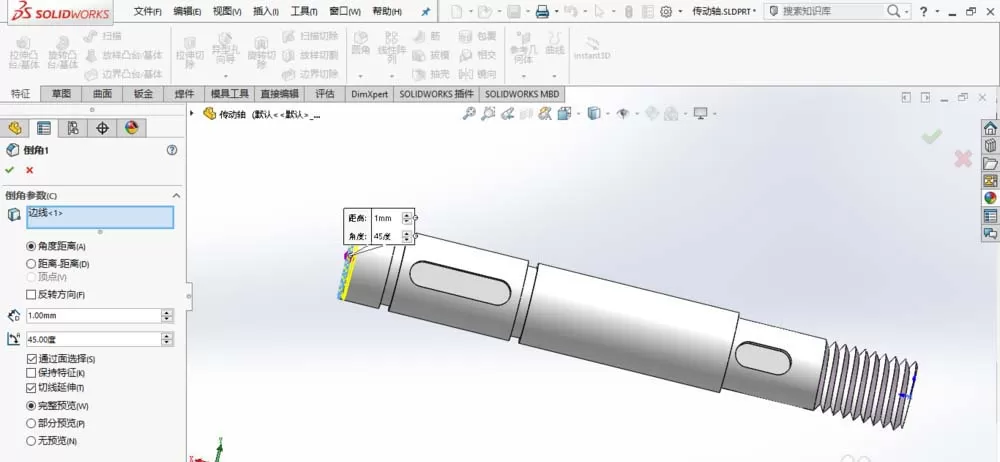Viewport: 1000px width, 462px height.
Task: Expand the 传动轴 feature tree arrow
Action: 192,114
